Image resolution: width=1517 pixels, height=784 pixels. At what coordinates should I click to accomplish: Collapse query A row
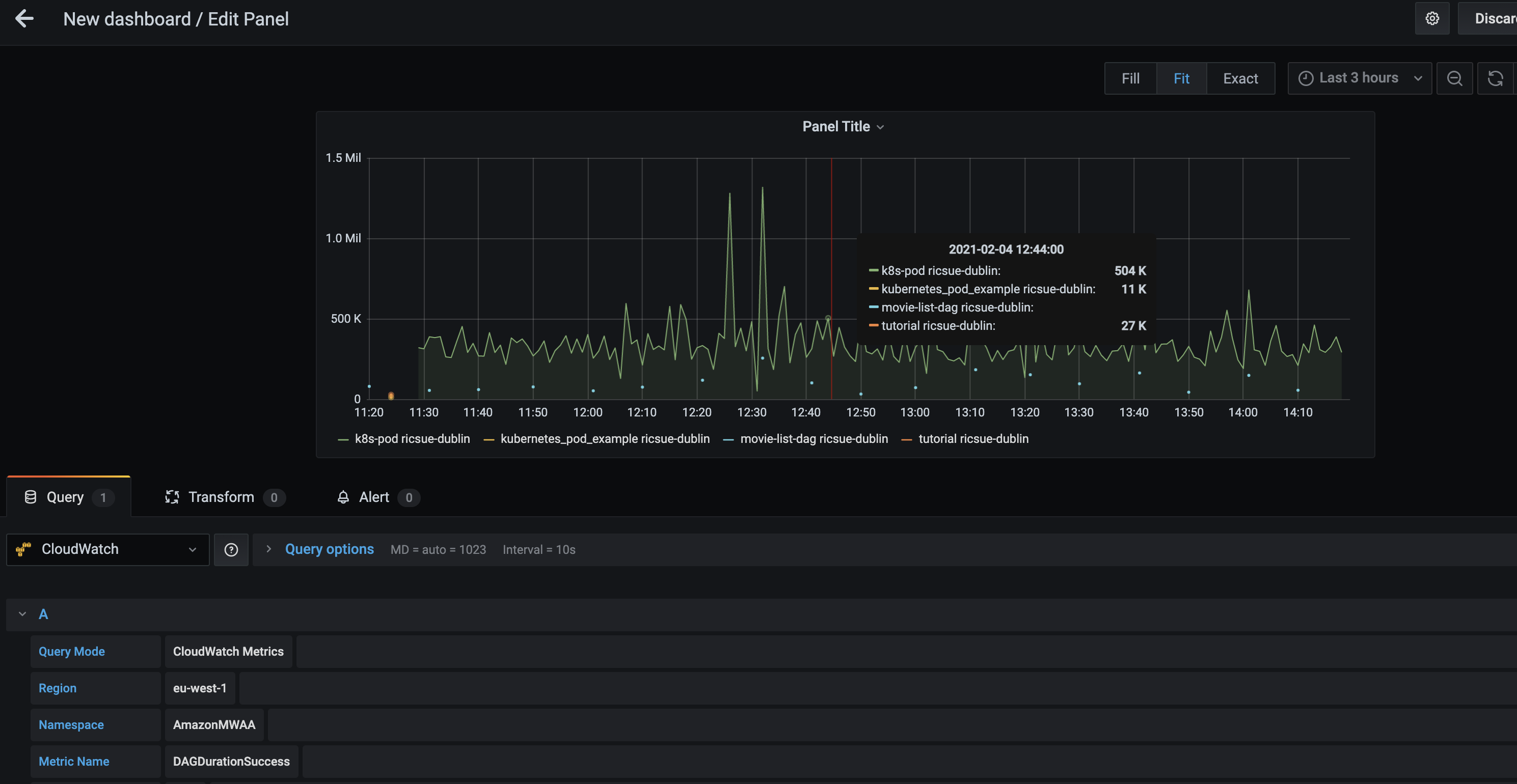click(22, 614)
